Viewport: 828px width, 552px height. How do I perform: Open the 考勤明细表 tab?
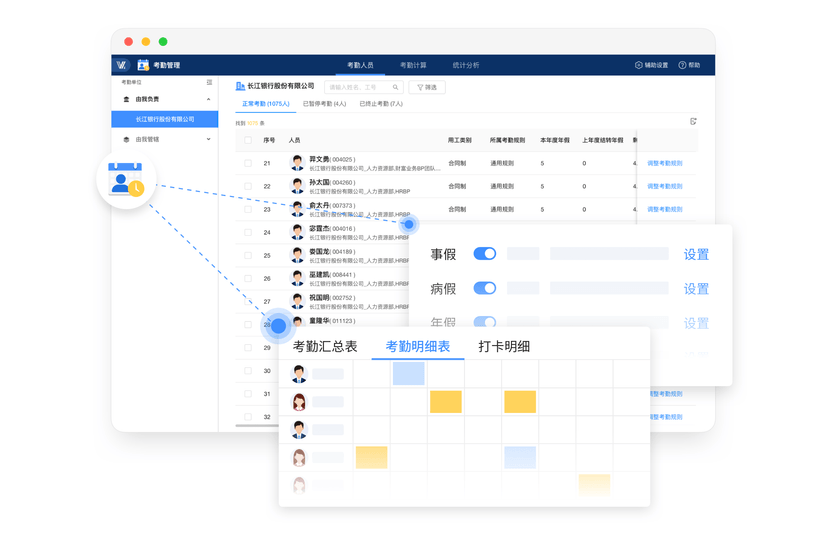click(x=418, y=347)
